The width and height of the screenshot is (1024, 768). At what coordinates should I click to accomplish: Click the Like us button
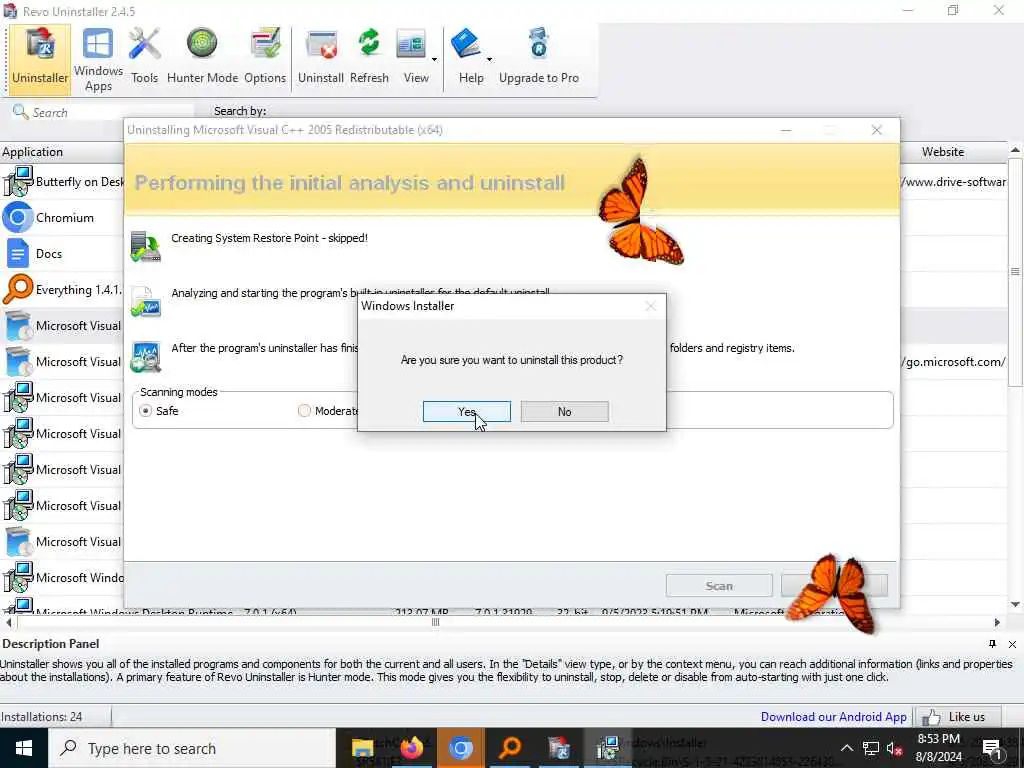[958, 716]
